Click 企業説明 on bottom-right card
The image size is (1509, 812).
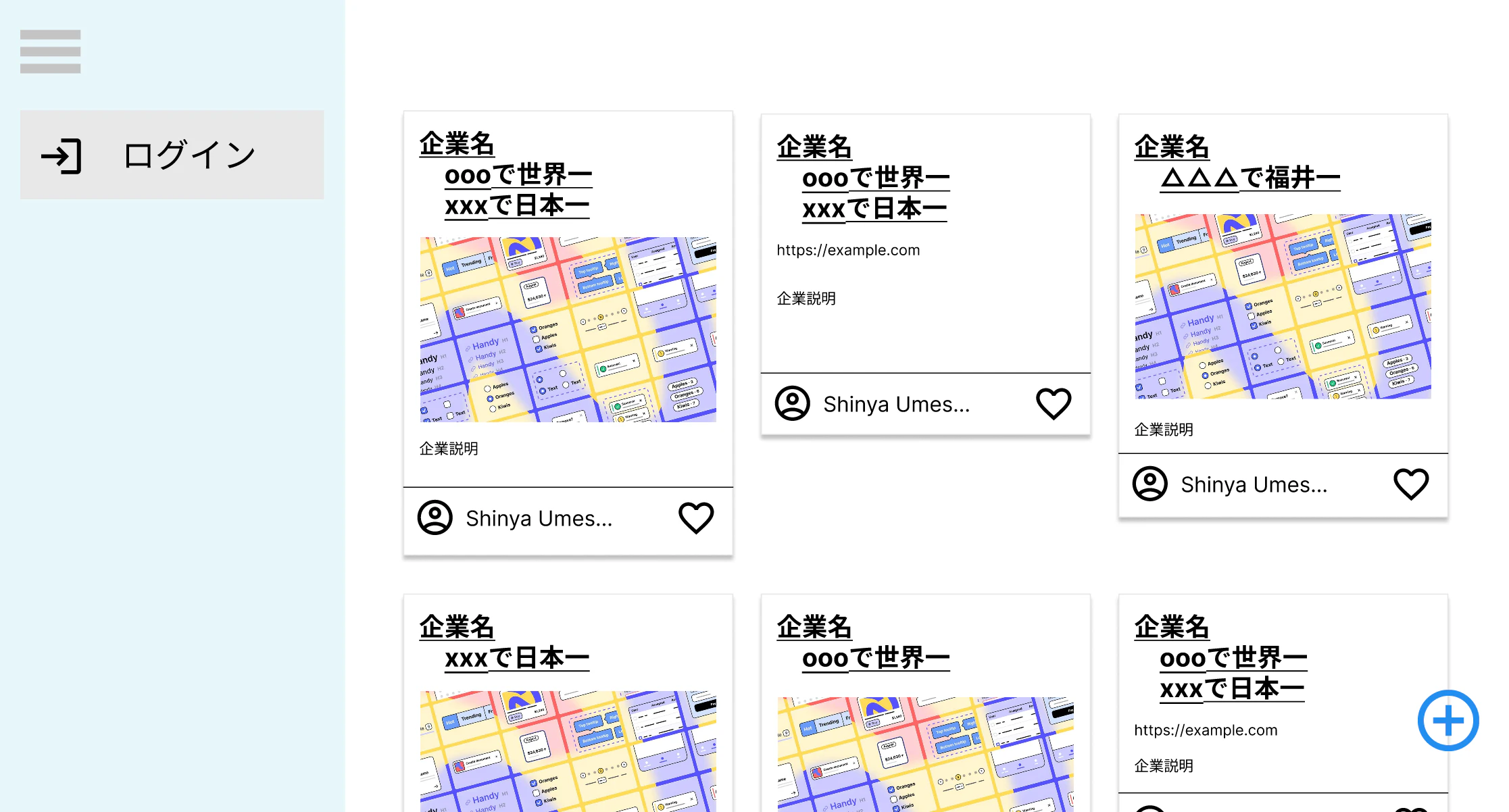(x=1164, y=766)
